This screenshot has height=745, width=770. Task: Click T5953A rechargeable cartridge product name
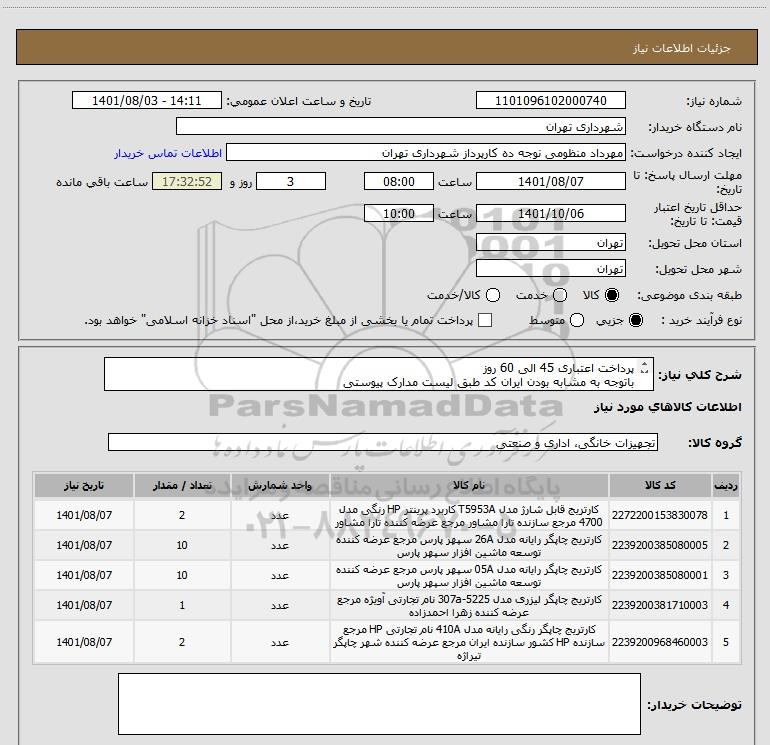click(469, 516)
